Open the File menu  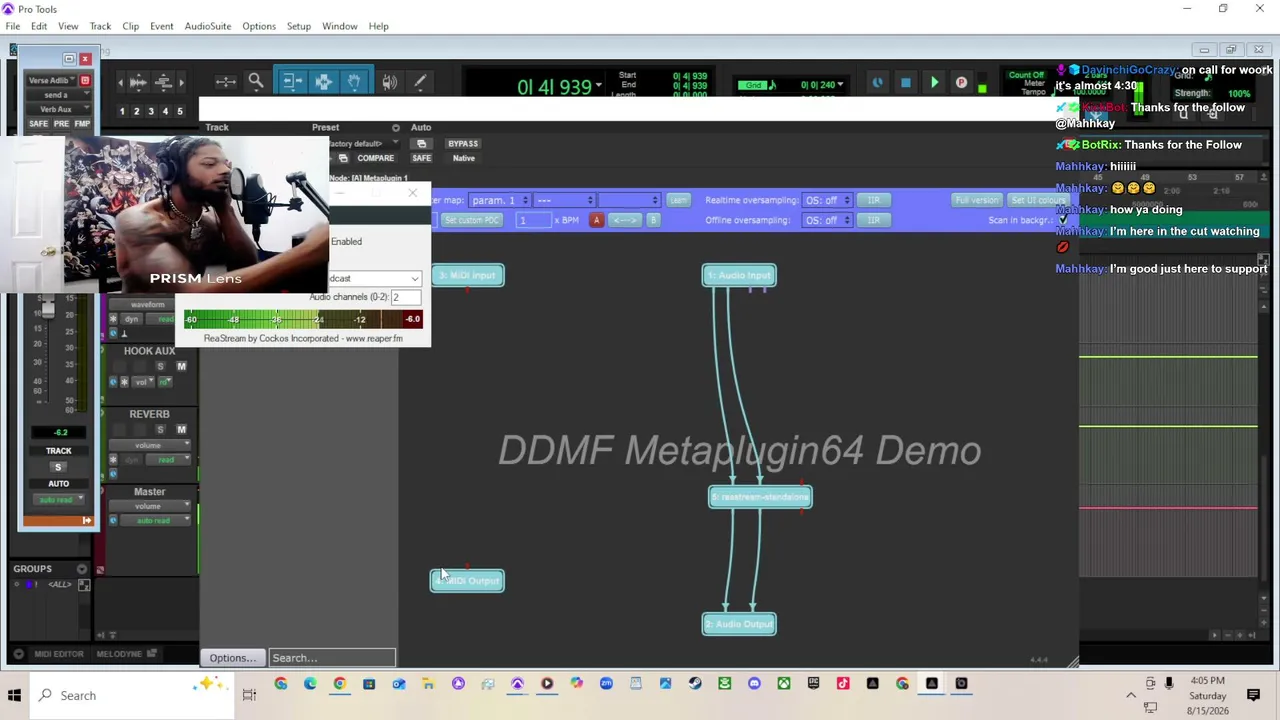[x=13, y=26]
